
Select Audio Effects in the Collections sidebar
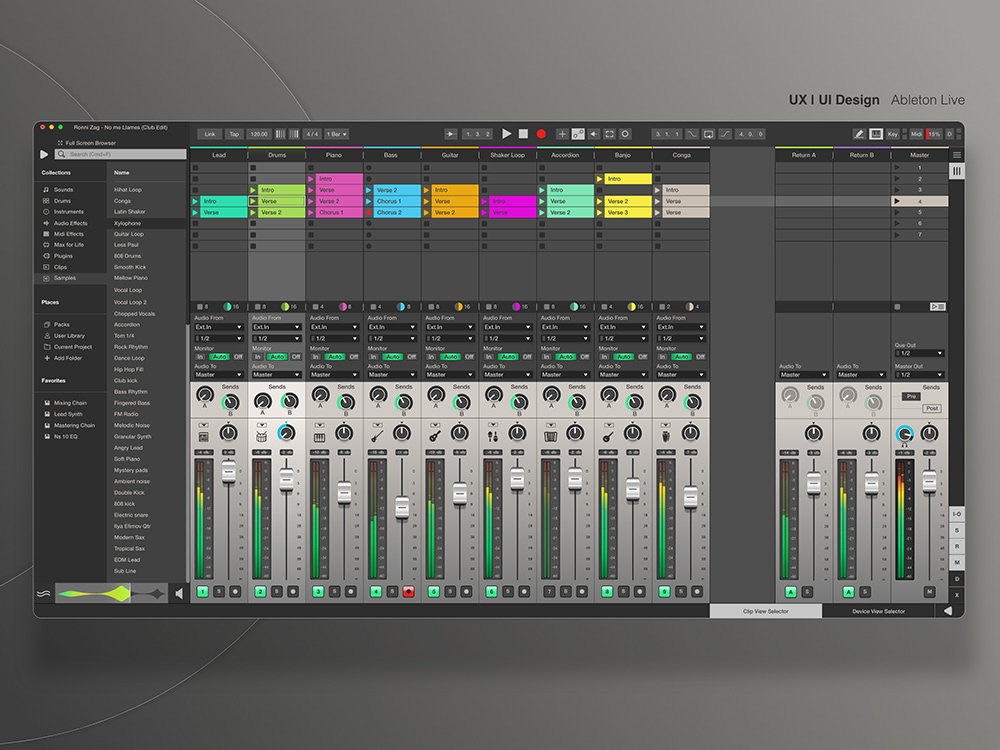click(x=68, y=223)
